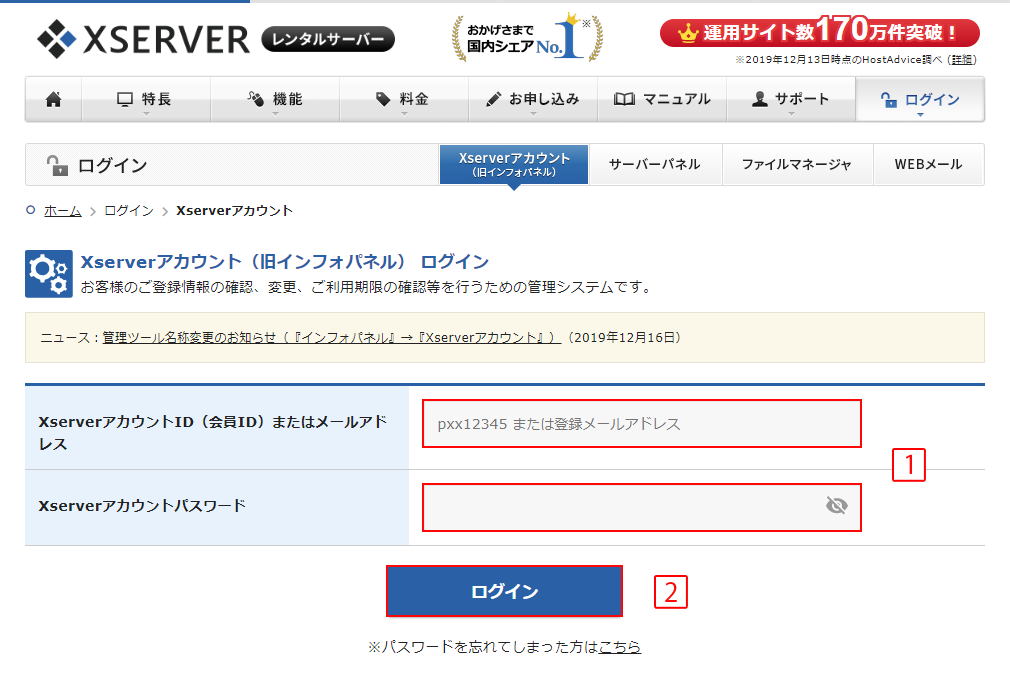Open the WEBメール tab

click(x=928, y=164)
